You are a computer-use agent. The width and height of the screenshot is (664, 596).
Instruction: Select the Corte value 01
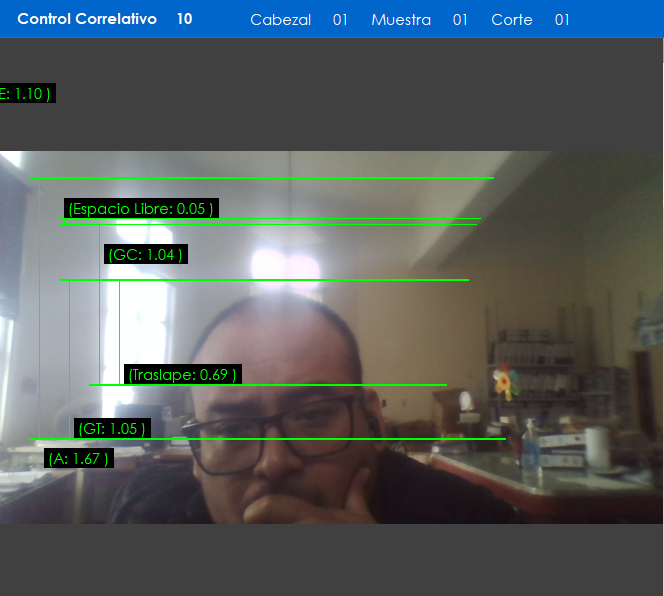tap(562, 20)
